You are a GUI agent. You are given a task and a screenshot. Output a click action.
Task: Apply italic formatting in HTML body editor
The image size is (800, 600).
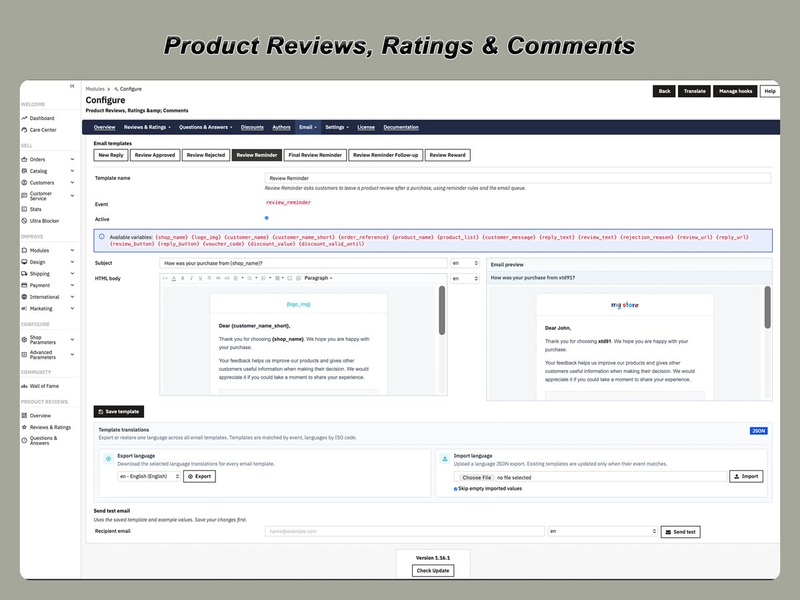[191, 279]
